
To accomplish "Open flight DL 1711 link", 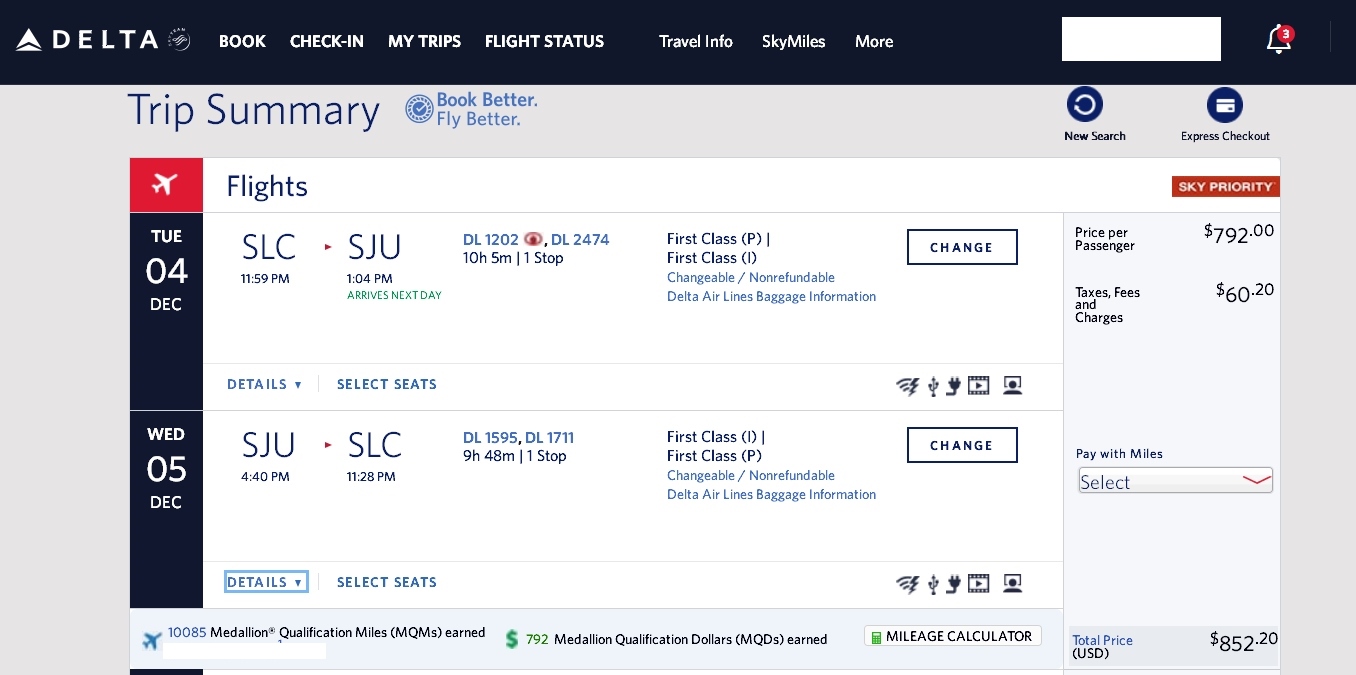I will 550,437.
